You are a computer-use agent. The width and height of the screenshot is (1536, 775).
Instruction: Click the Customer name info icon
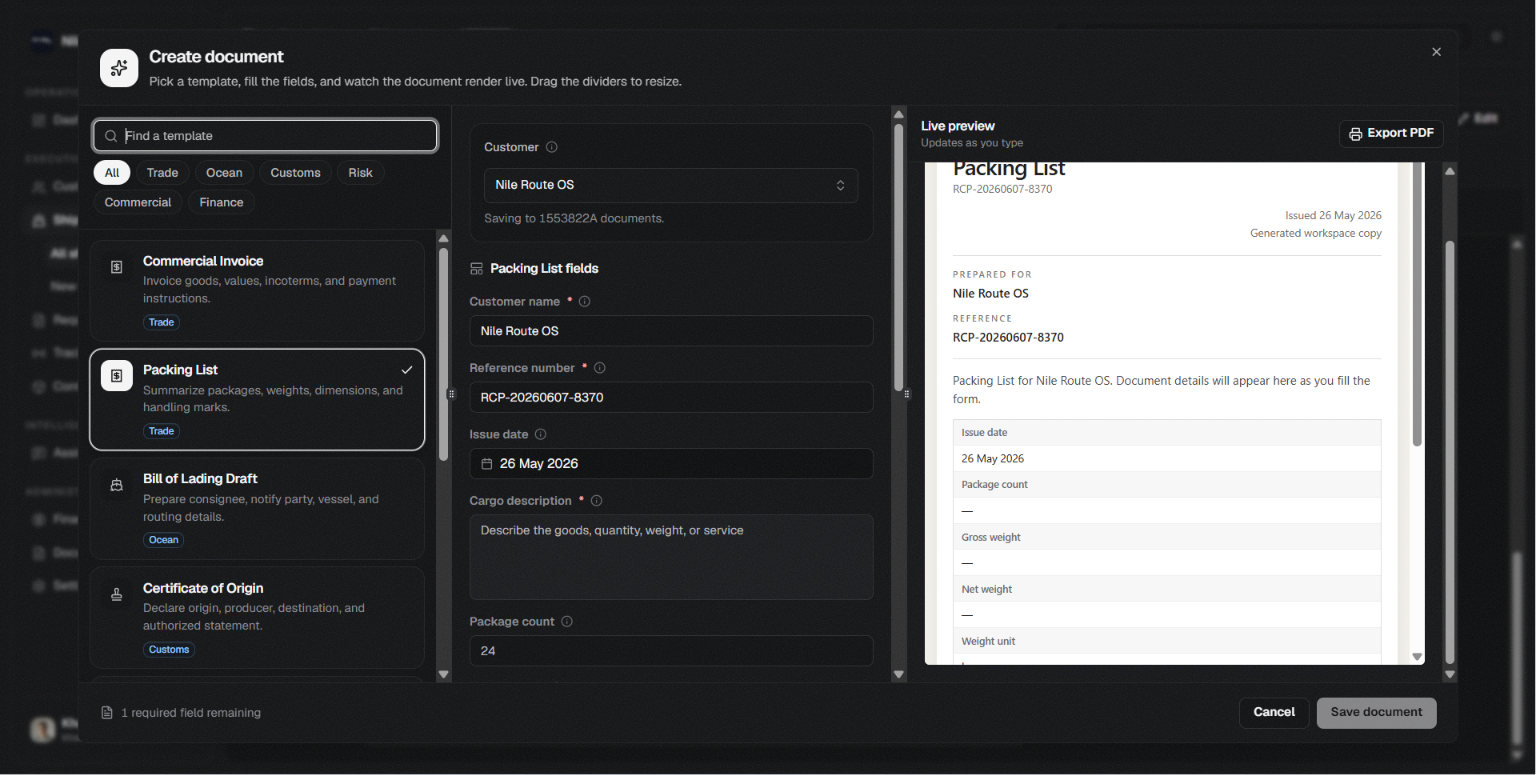tap(585, 301)
